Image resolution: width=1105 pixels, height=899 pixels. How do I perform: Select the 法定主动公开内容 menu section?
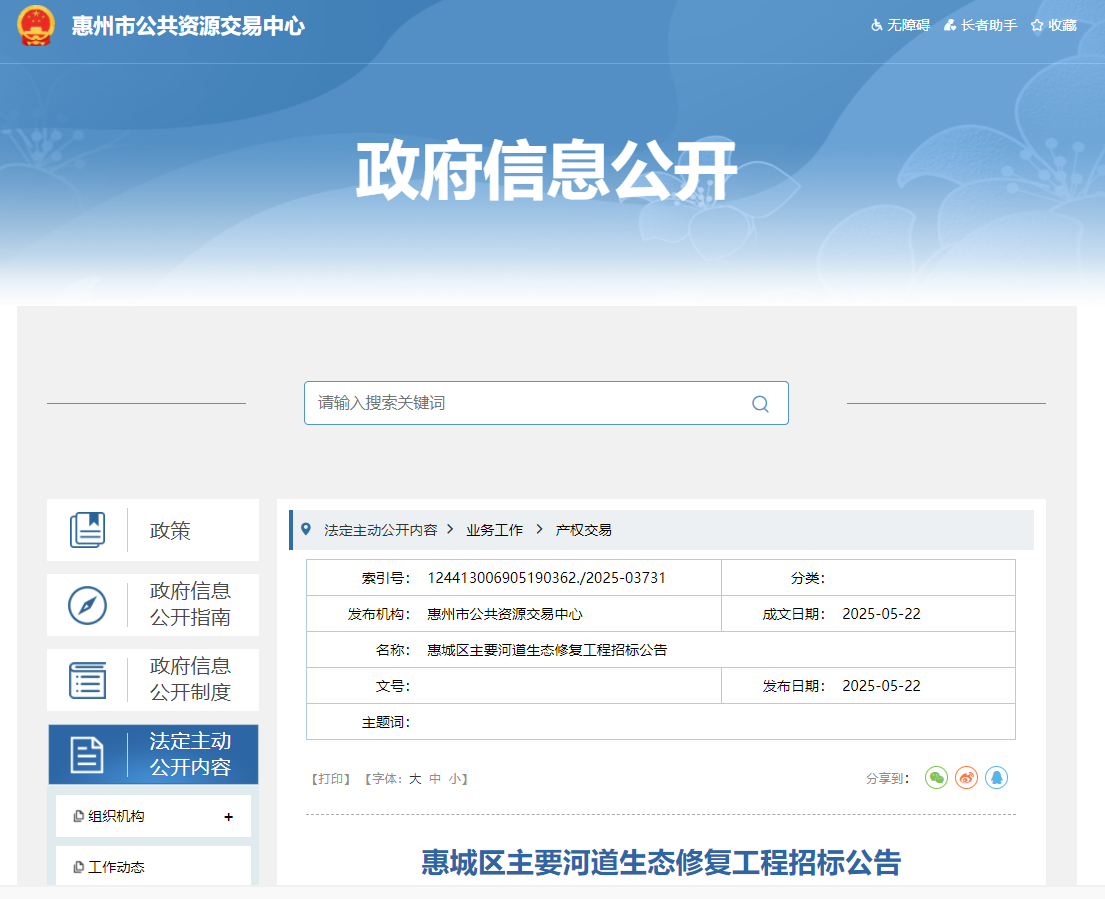click(x=153, y=754)
